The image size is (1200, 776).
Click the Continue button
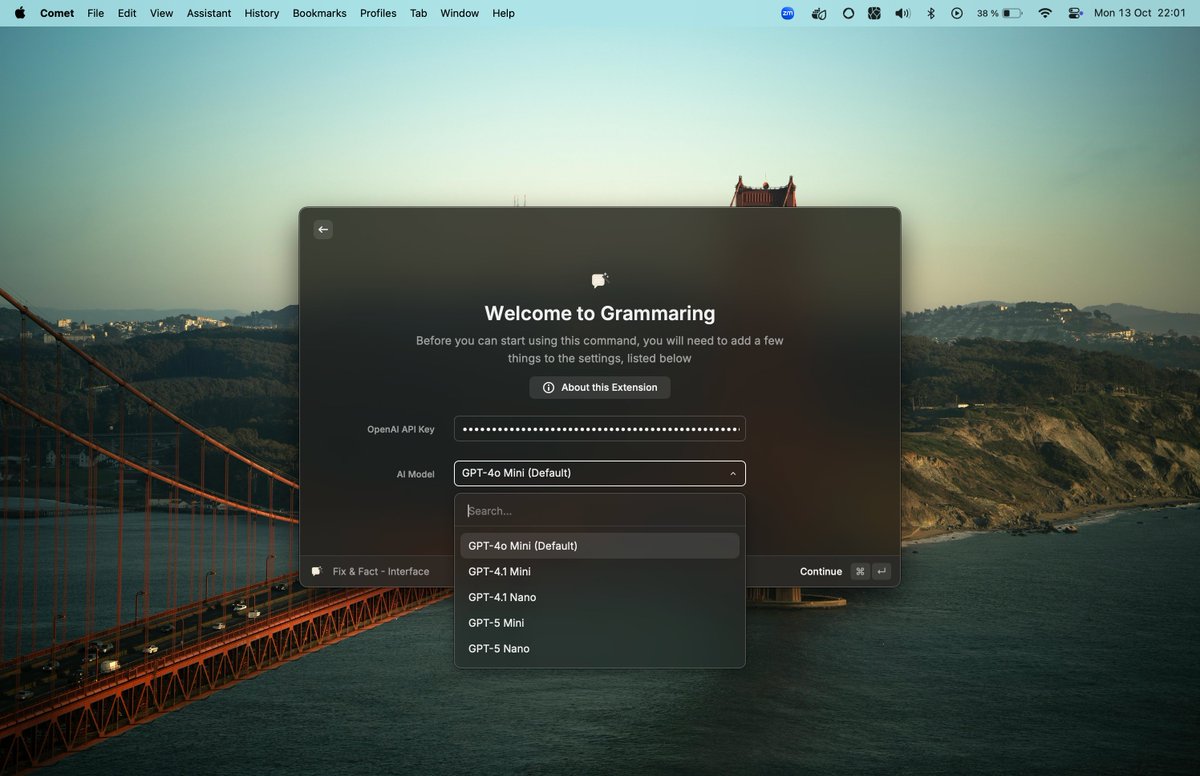[821, 572]
